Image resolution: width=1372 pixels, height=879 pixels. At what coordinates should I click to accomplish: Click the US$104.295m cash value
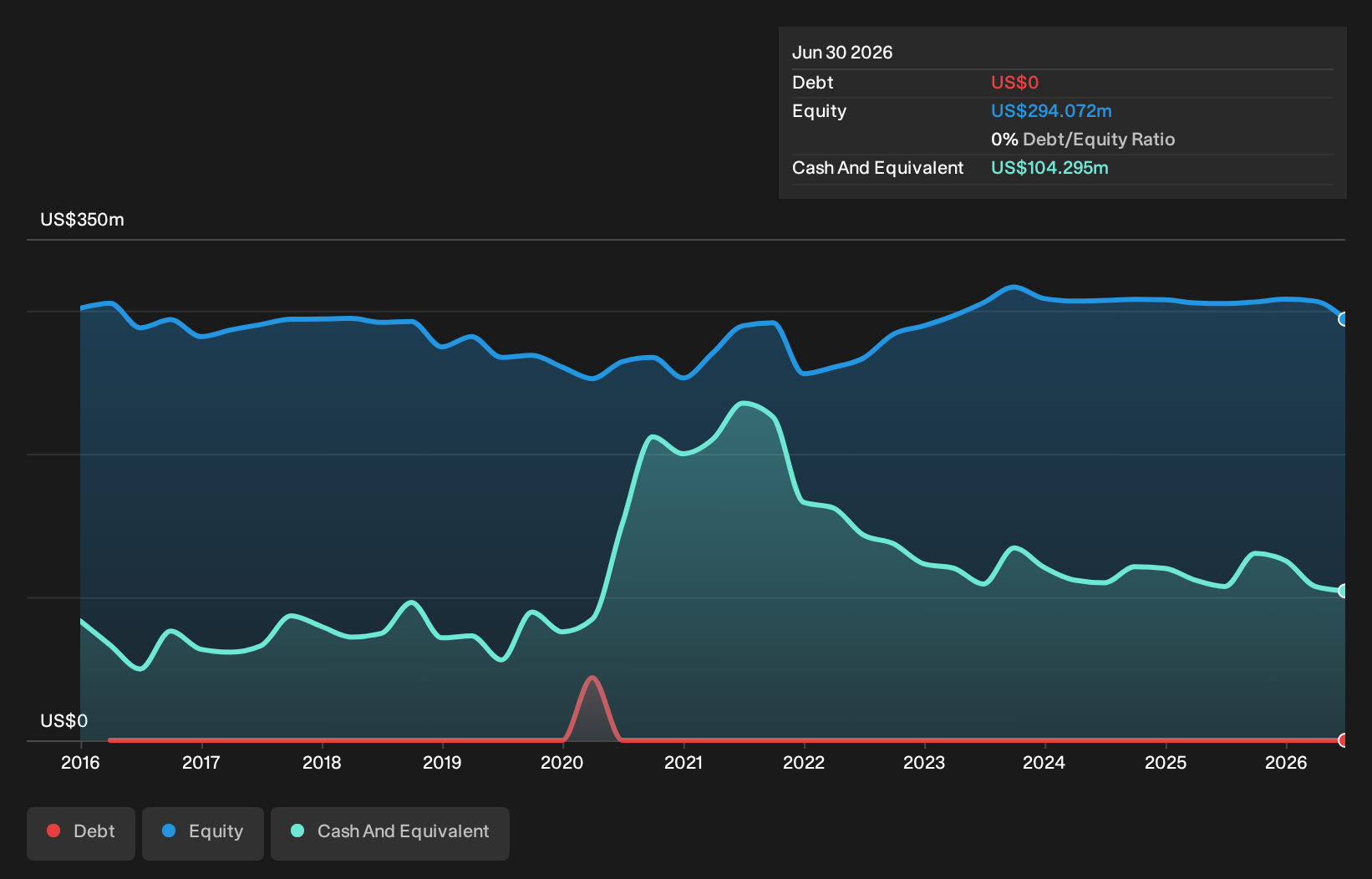coord(1049,168)
